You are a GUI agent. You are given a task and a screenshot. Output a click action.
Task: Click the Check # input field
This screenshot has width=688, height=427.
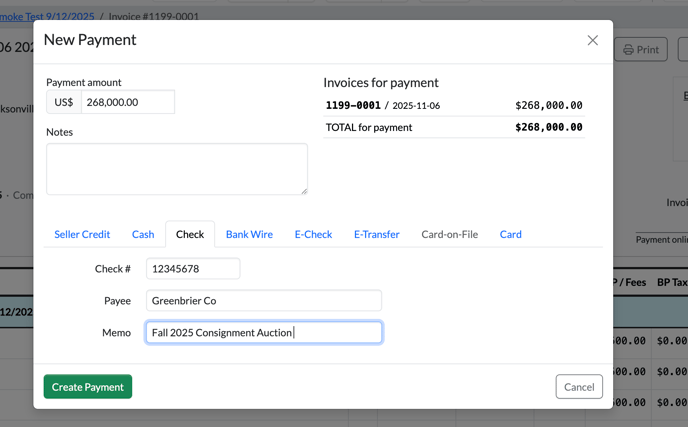click(193, 268)
